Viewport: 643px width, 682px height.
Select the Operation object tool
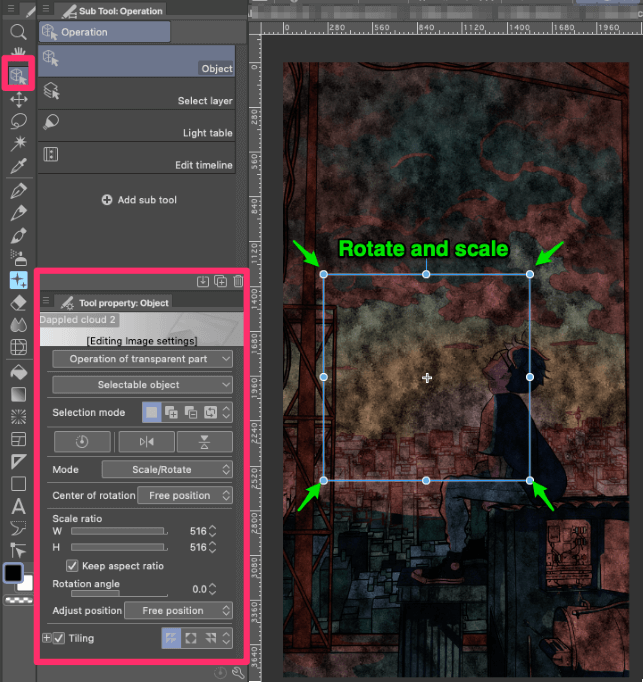pos(18,75)
